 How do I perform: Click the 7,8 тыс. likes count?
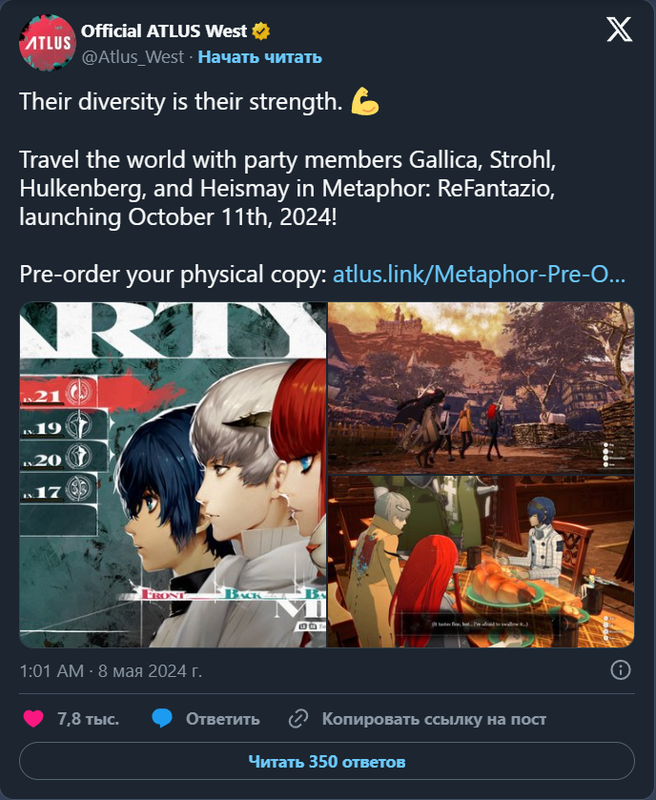pyautogui.click(x=88, y=719)
